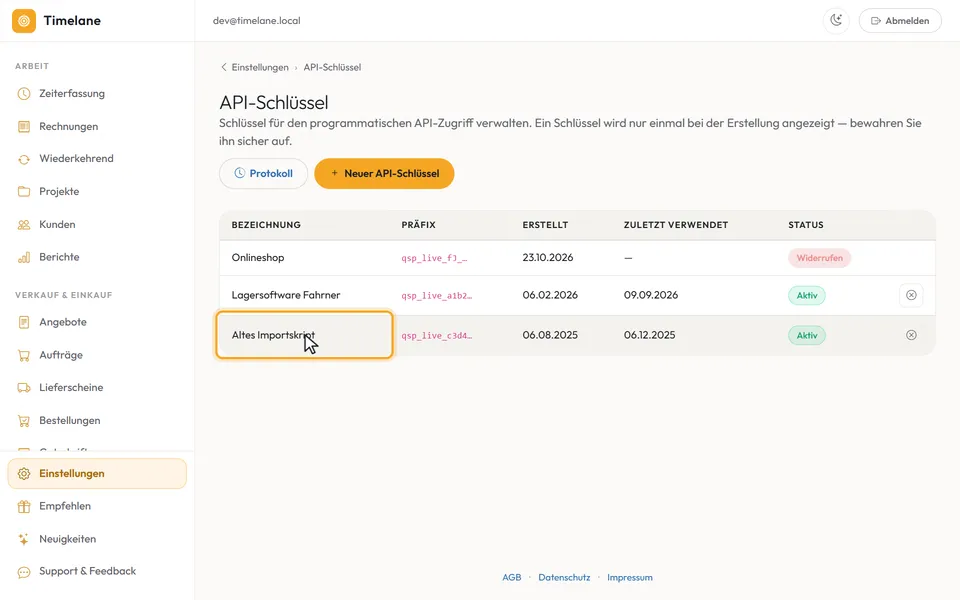960x600 pixels.
Task: Toggle dark mode moon icon
Action: coord(836,21)
